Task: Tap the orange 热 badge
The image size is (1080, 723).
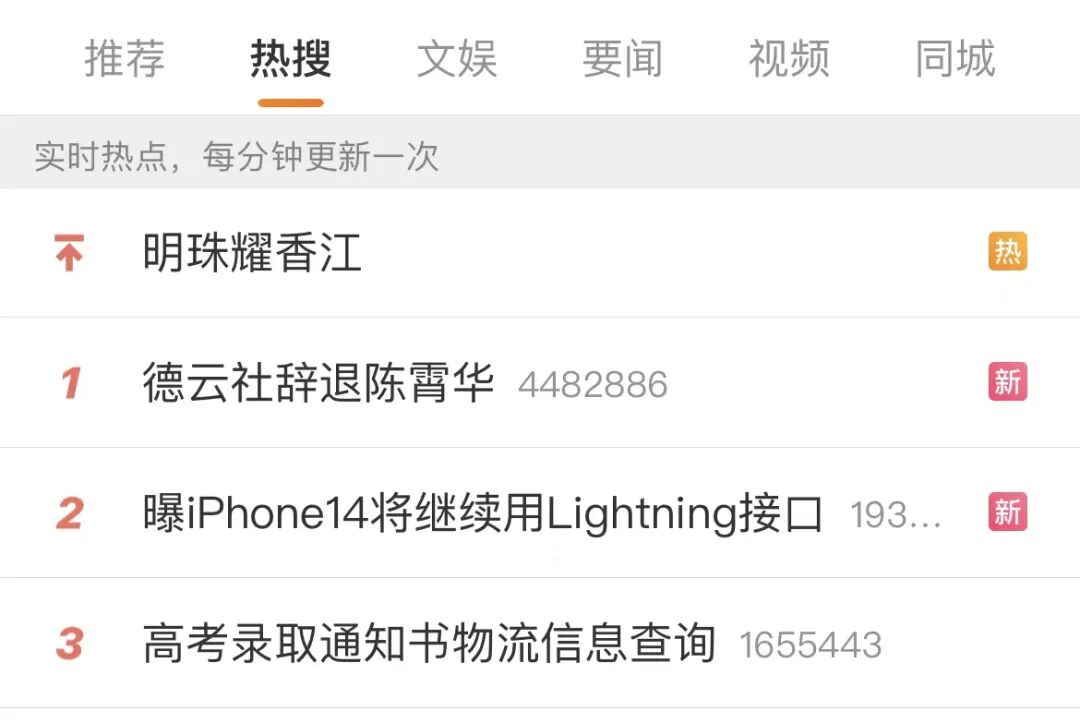Action: coord(1008,251)
